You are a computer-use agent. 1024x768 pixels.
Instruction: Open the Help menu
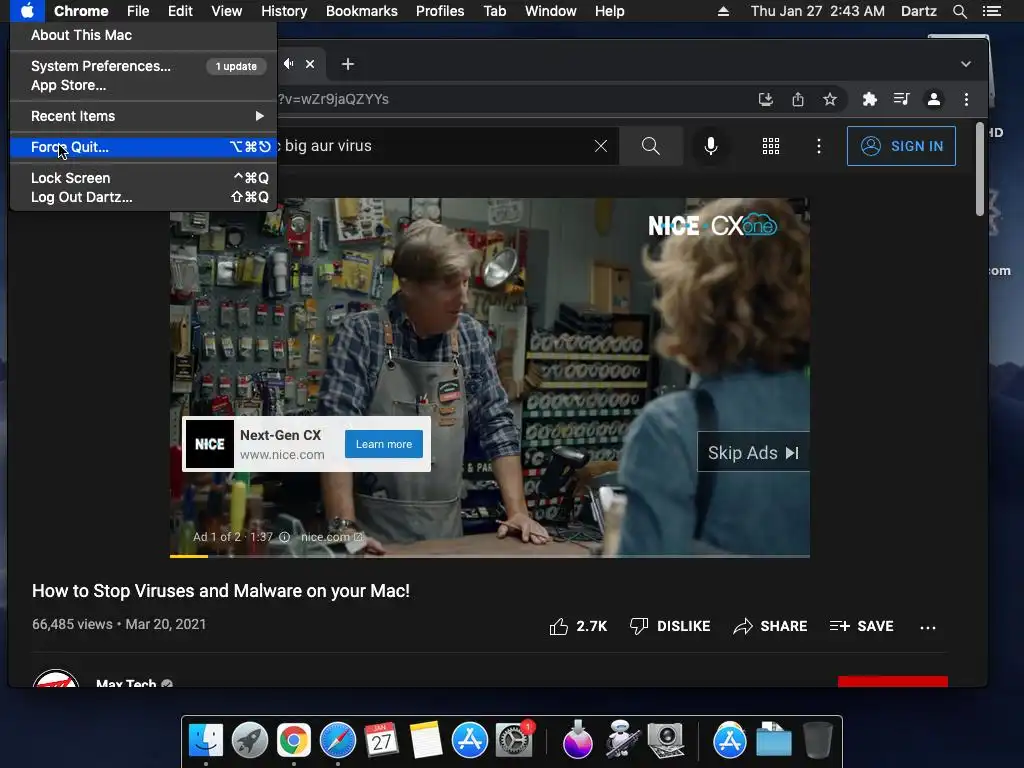coord(609,11)
